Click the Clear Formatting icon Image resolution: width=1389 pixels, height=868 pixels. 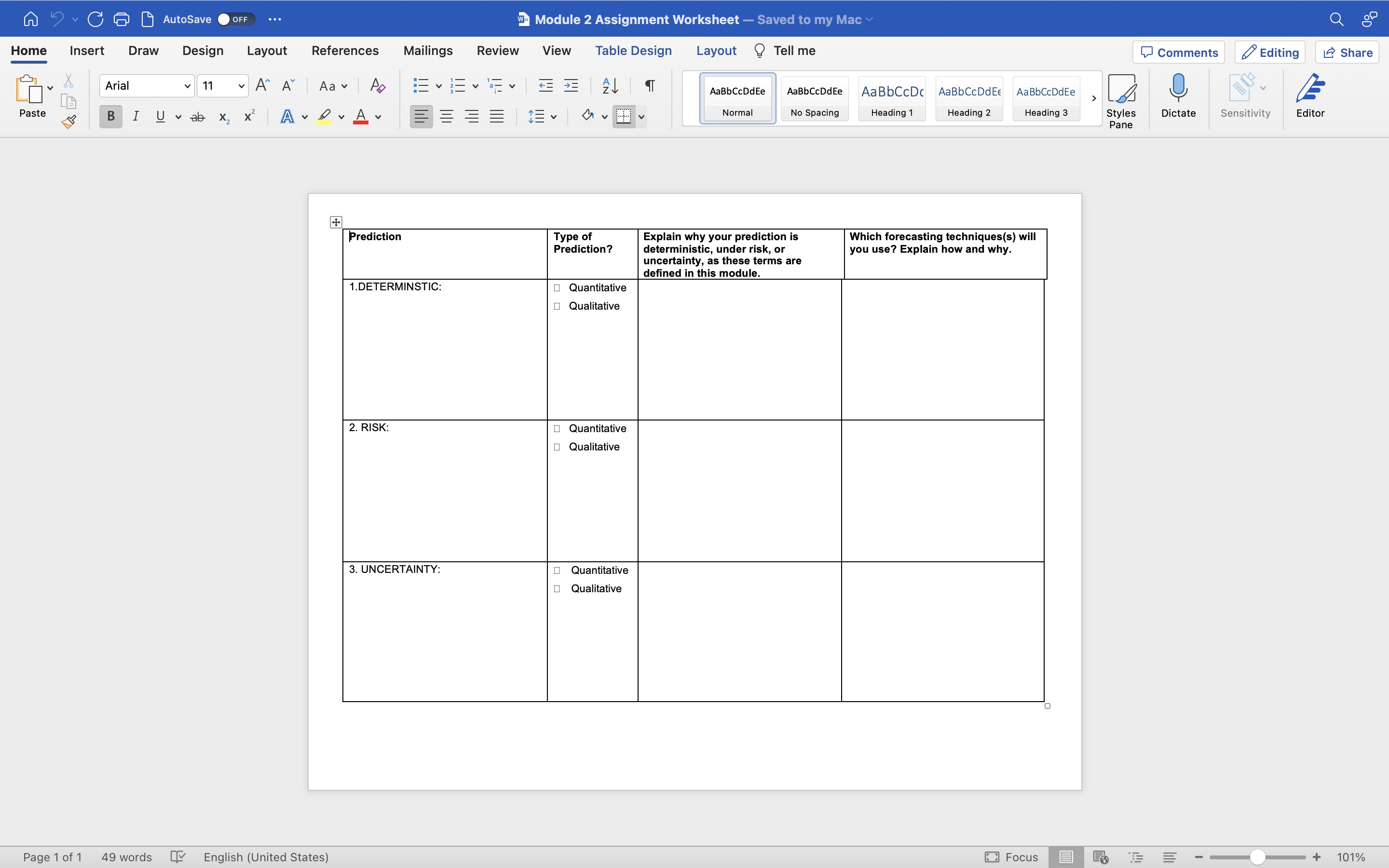pyautogui.click(x=377, y=86)
